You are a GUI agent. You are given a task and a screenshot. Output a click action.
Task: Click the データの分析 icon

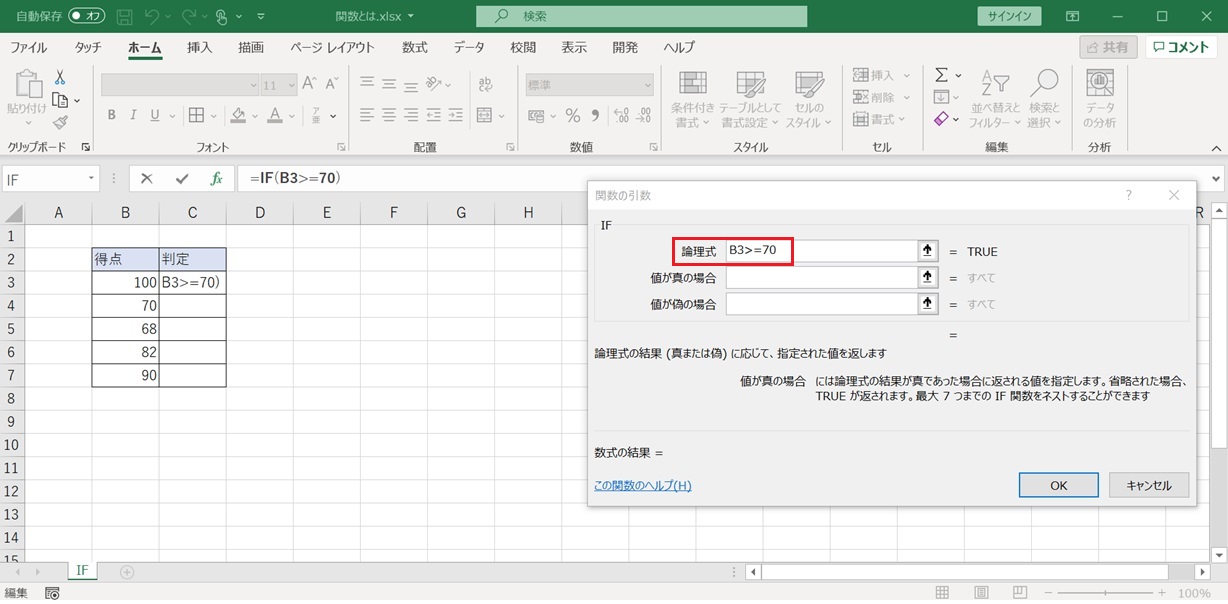click(1100, 84)
